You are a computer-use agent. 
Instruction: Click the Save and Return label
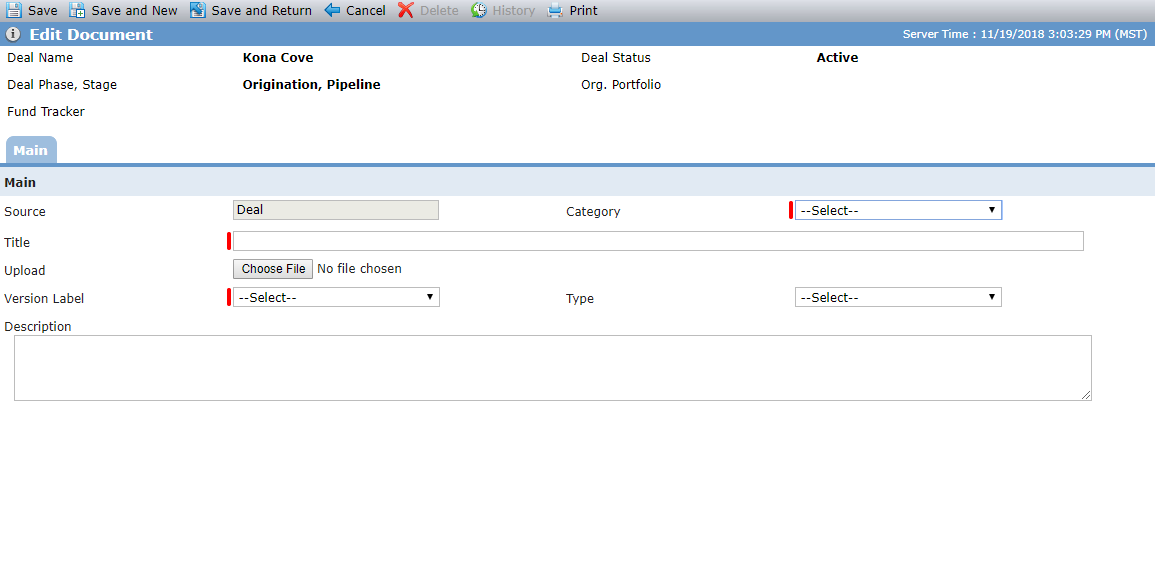click(x=261, y=11)
